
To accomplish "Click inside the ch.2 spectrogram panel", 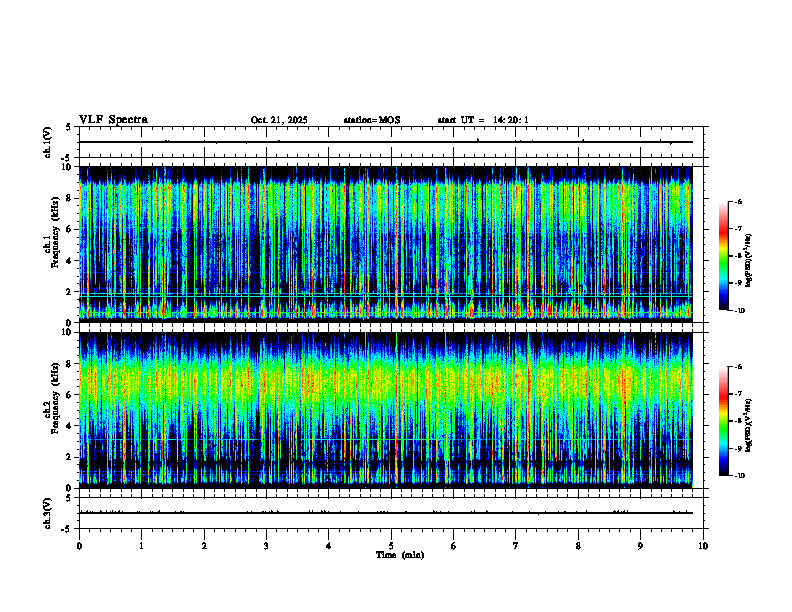I will tap(386, 410).
